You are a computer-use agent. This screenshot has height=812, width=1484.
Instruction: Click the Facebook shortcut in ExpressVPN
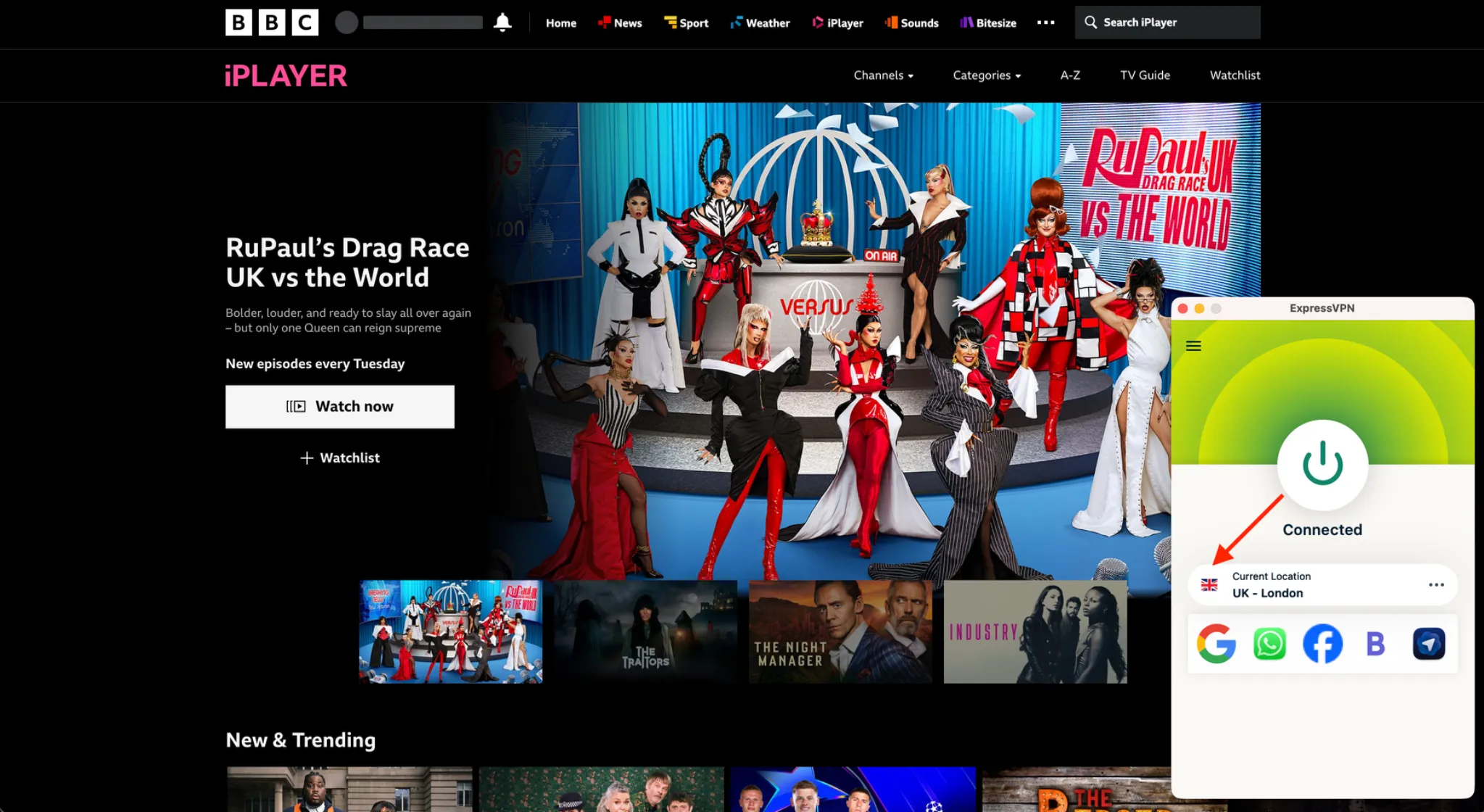1322,644
